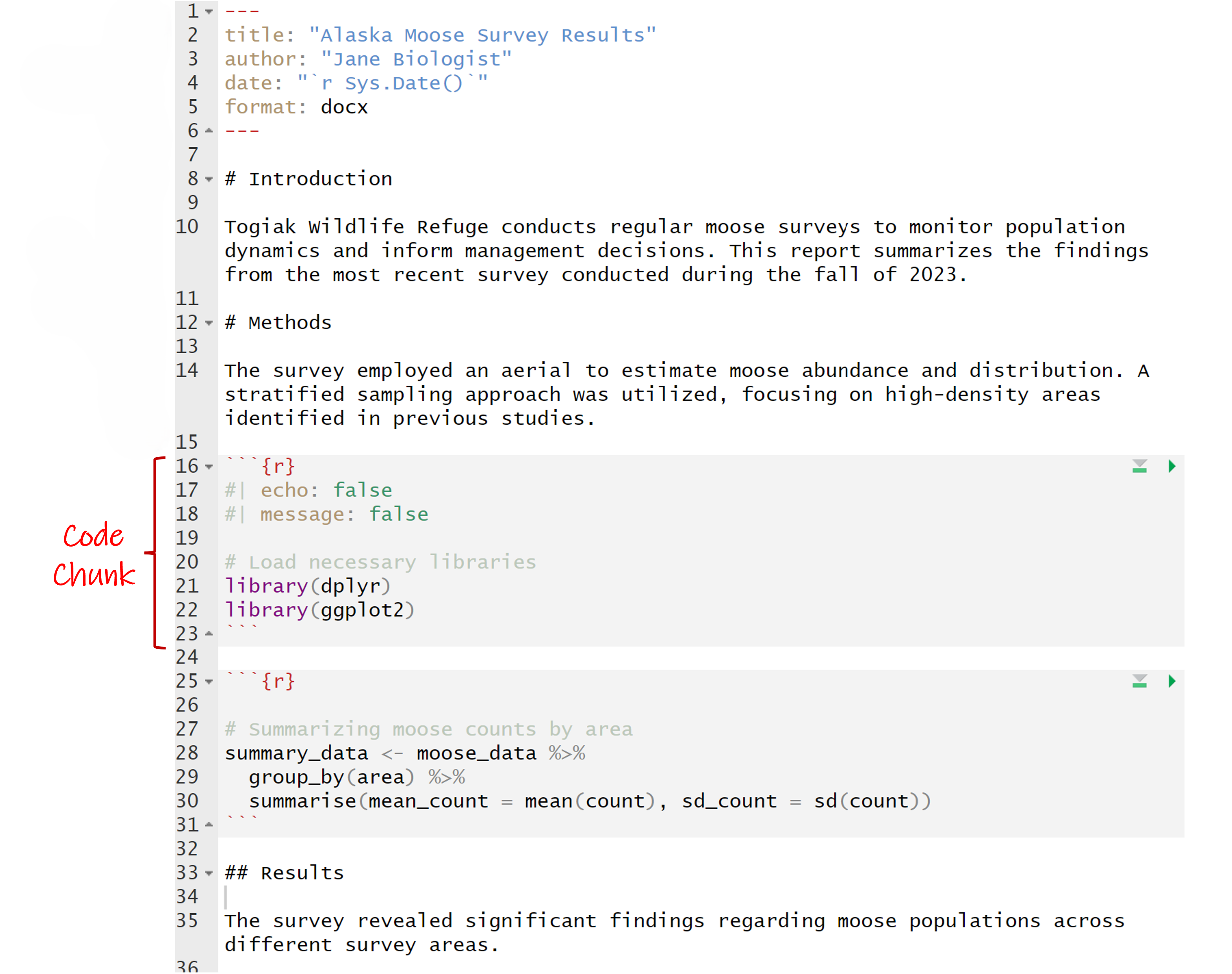Click fold arrow at chunk end line 31
Screen dimensions: 1232x974
(209, 824)
